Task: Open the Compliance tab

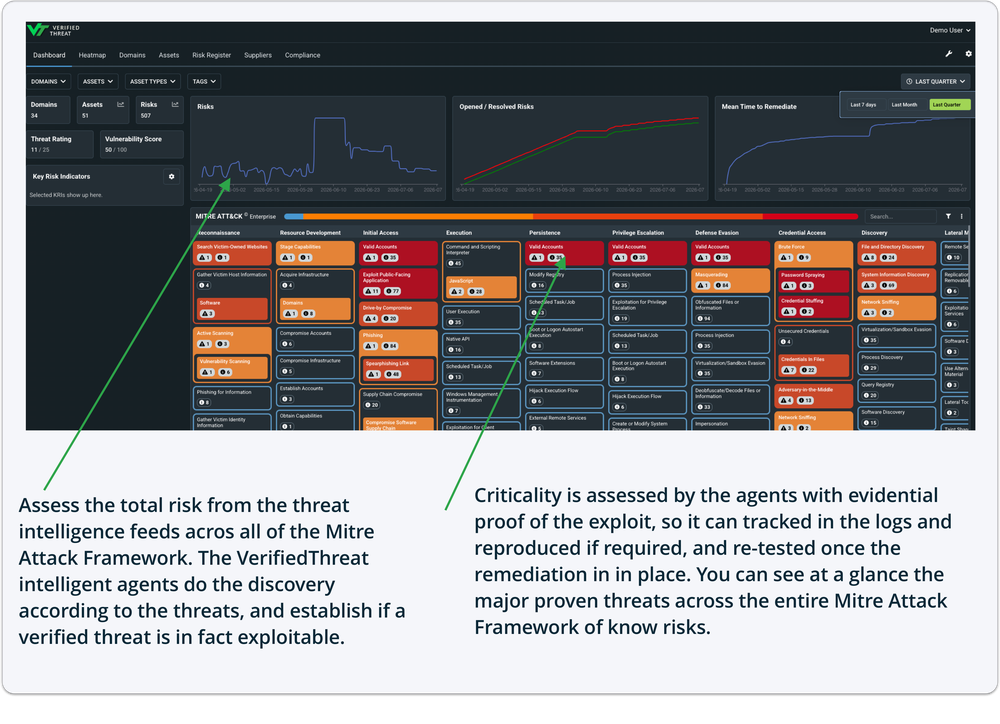Action: pos(302,55)
